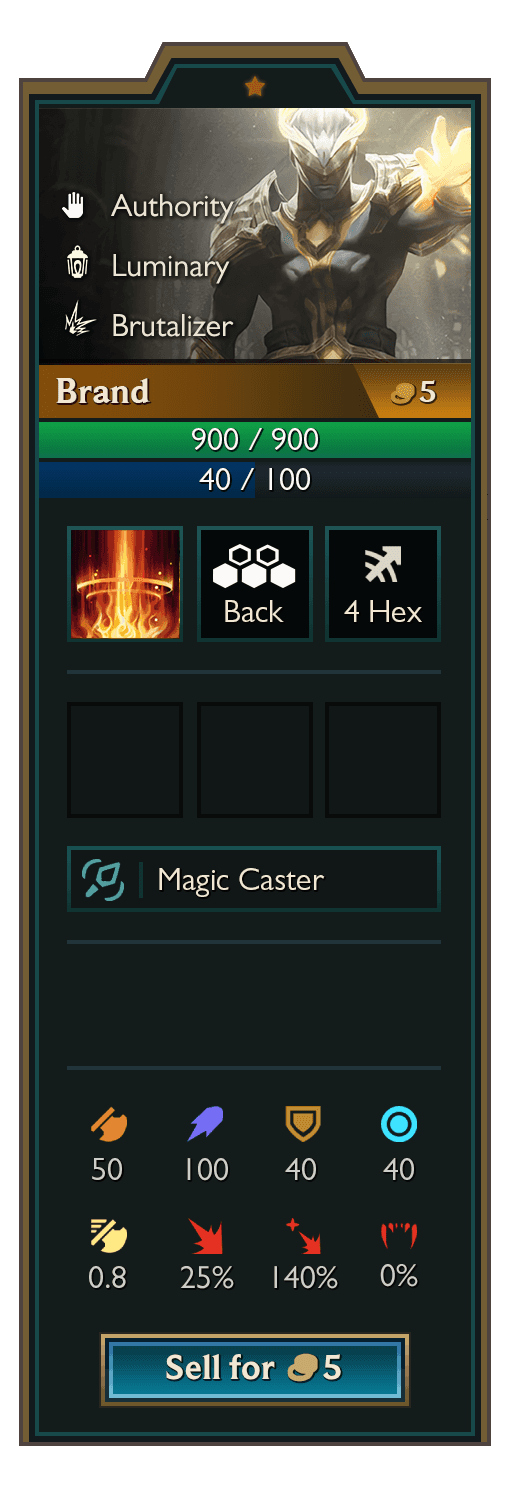Click the third empty item slot
The width and height of the screenshot is (510, 1500).
pyautogui.click(x=383, y=760)
